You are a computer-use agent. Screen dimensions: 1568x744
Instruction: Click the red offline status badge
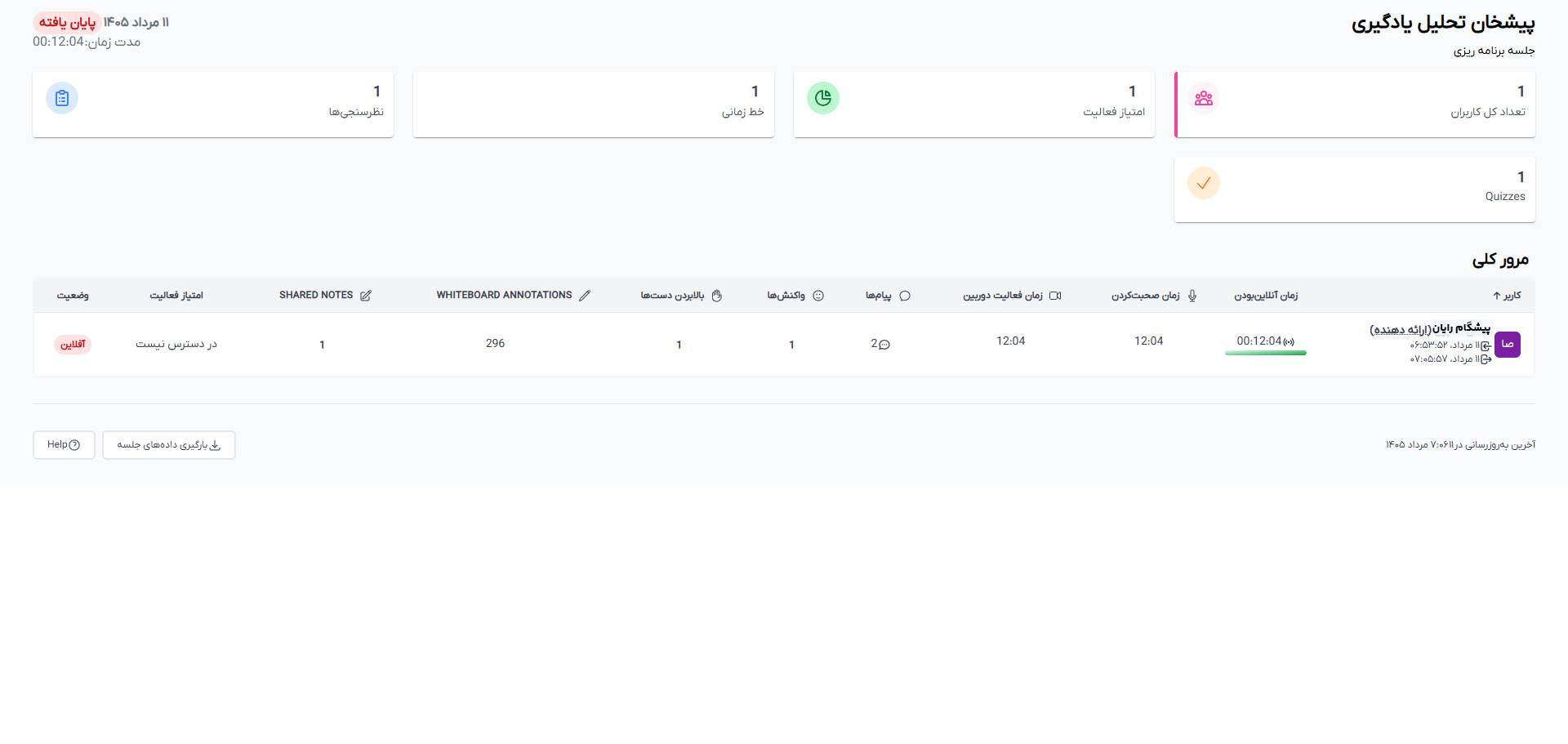pos(73,345)
